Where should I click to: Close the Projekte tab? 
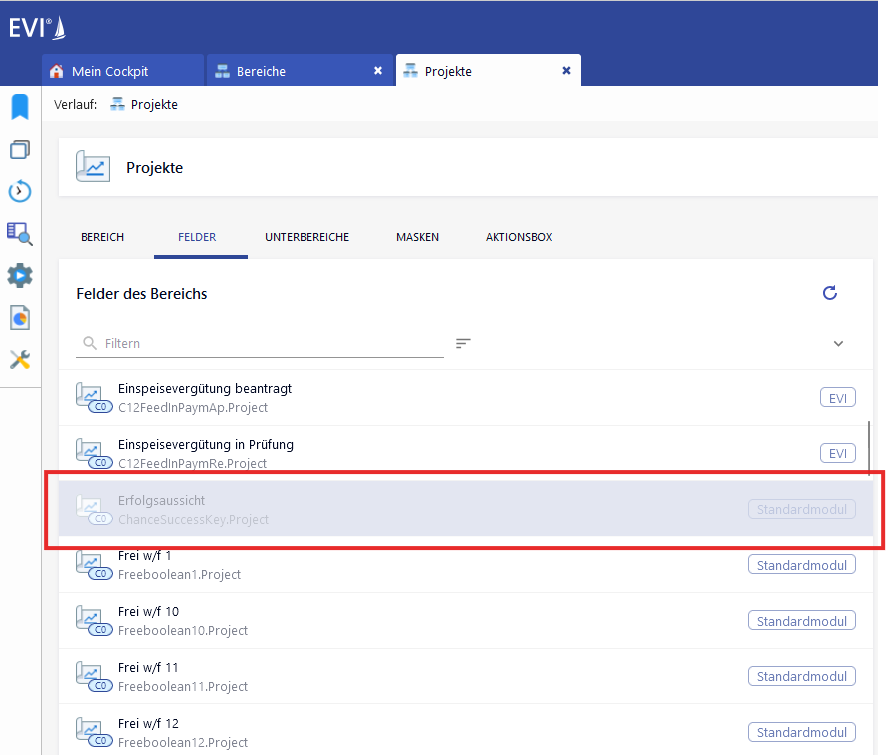coord(566,71)
